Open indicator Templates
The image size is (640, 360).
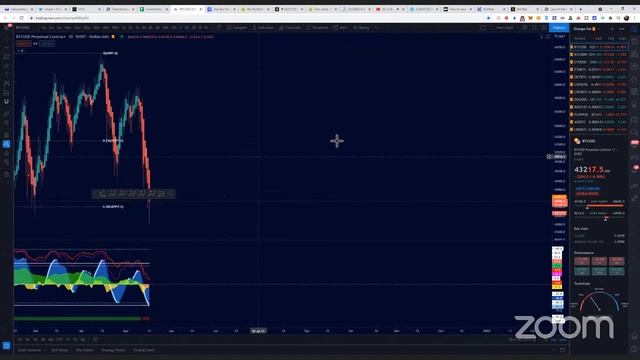coord(317,27)
